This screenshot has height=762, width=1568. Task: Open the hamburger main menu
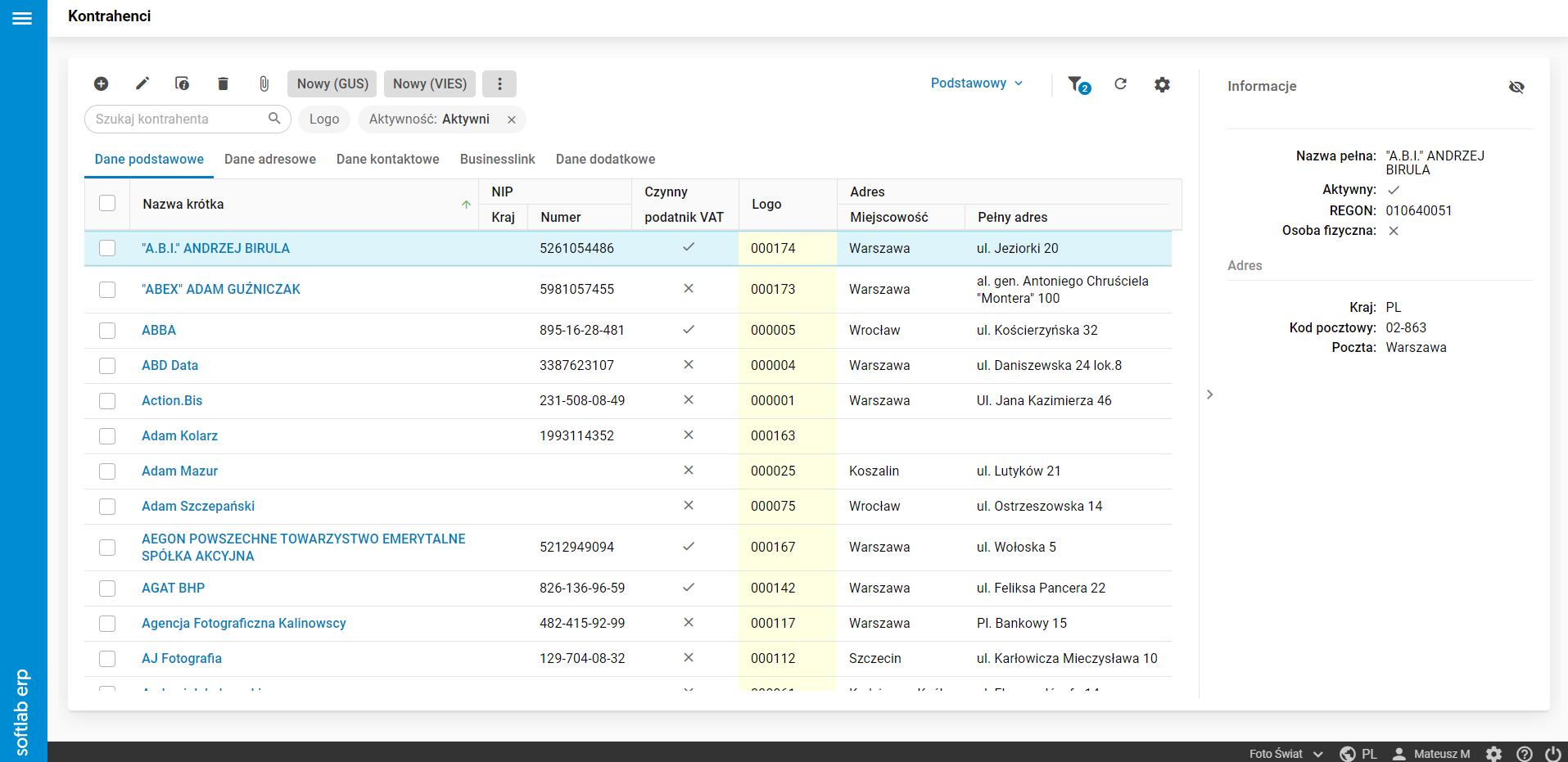22,18
